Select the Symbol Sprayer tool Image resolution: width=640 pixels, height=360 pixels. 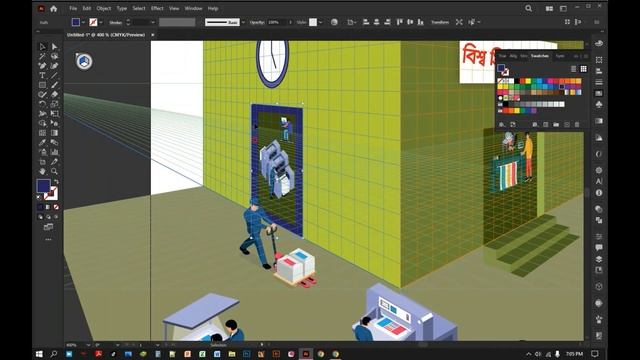pyautogui.click(x=42, y=152)
